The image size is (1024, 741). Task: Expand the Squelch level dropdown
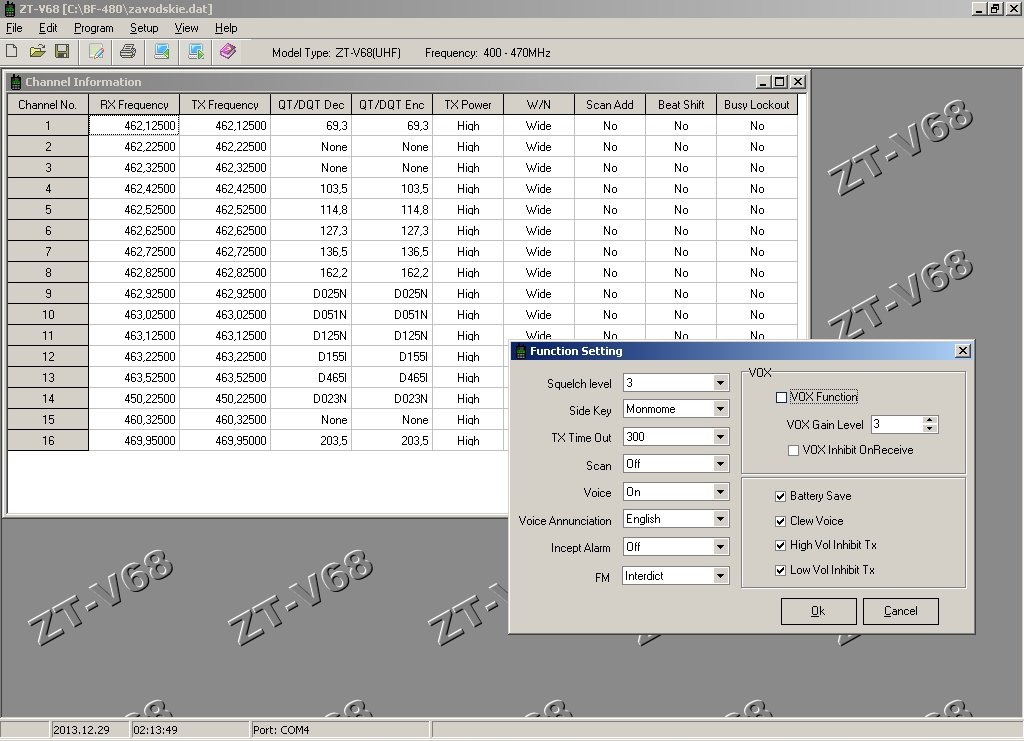point(720,383)
